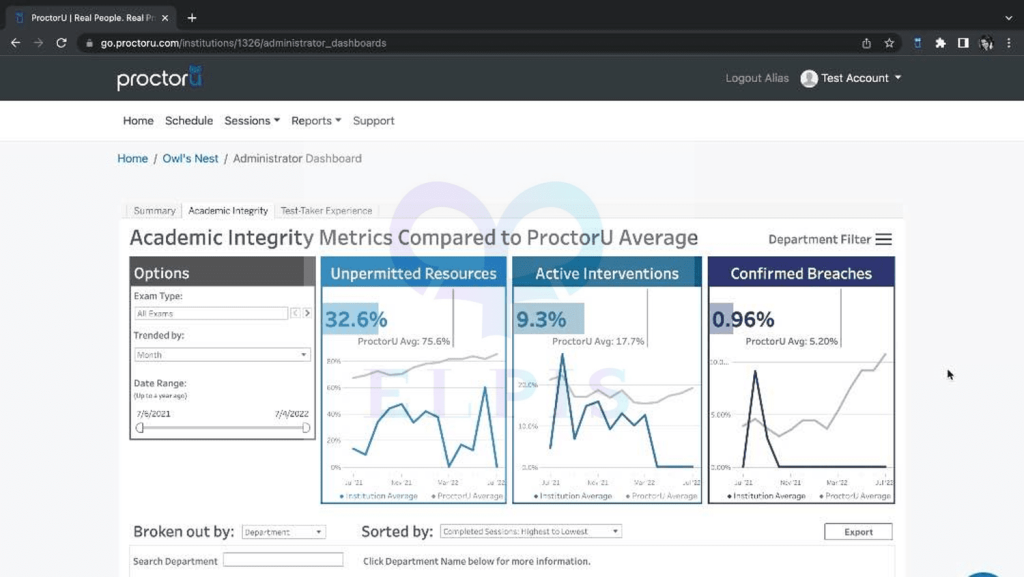Bookmark this page with the star icon
The width and height of the screenshot is (1024, 577).
(889, 43)
